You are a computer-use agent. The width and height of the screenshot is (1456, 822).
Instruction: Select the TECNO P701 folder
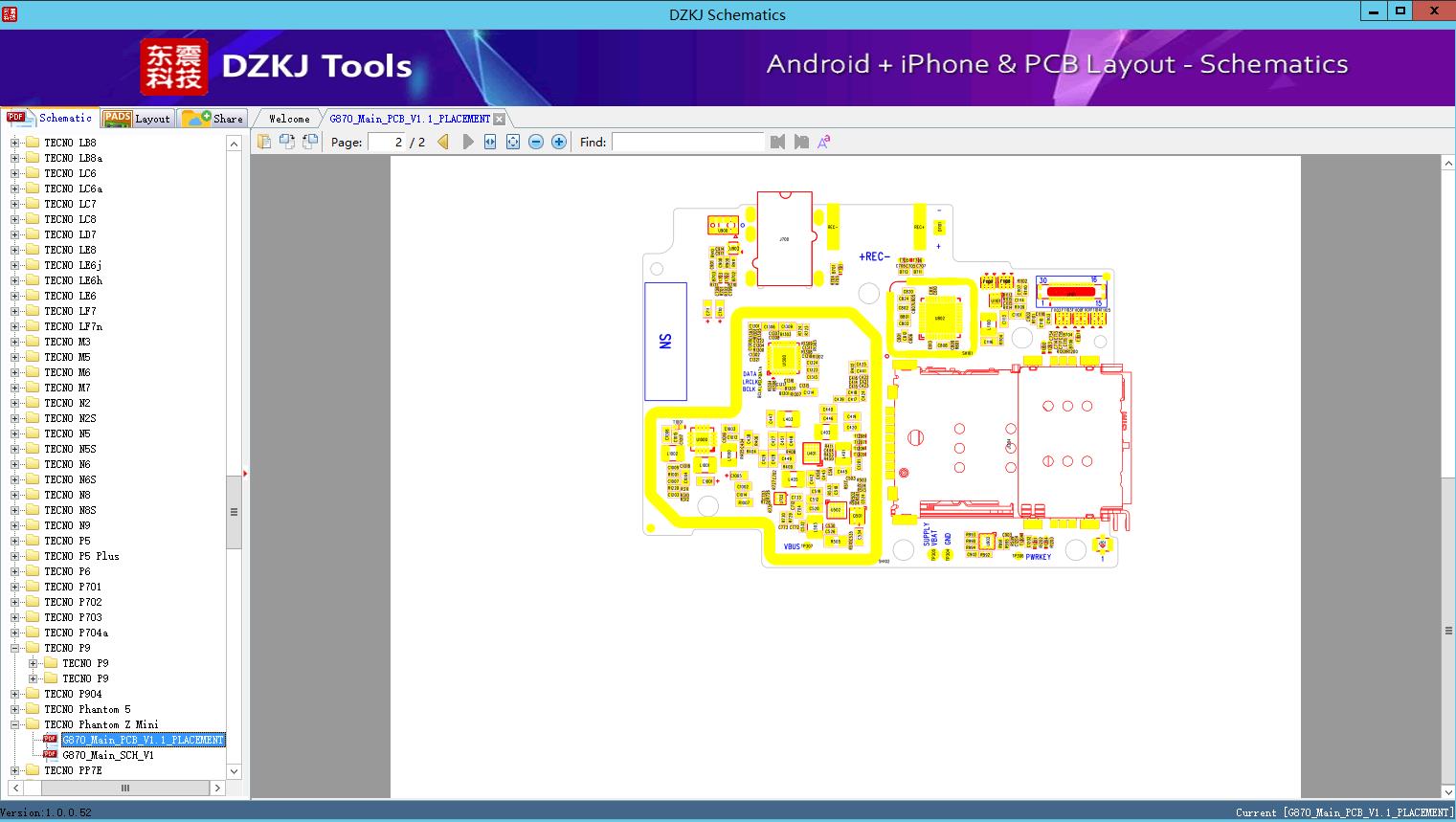[73, 587]
